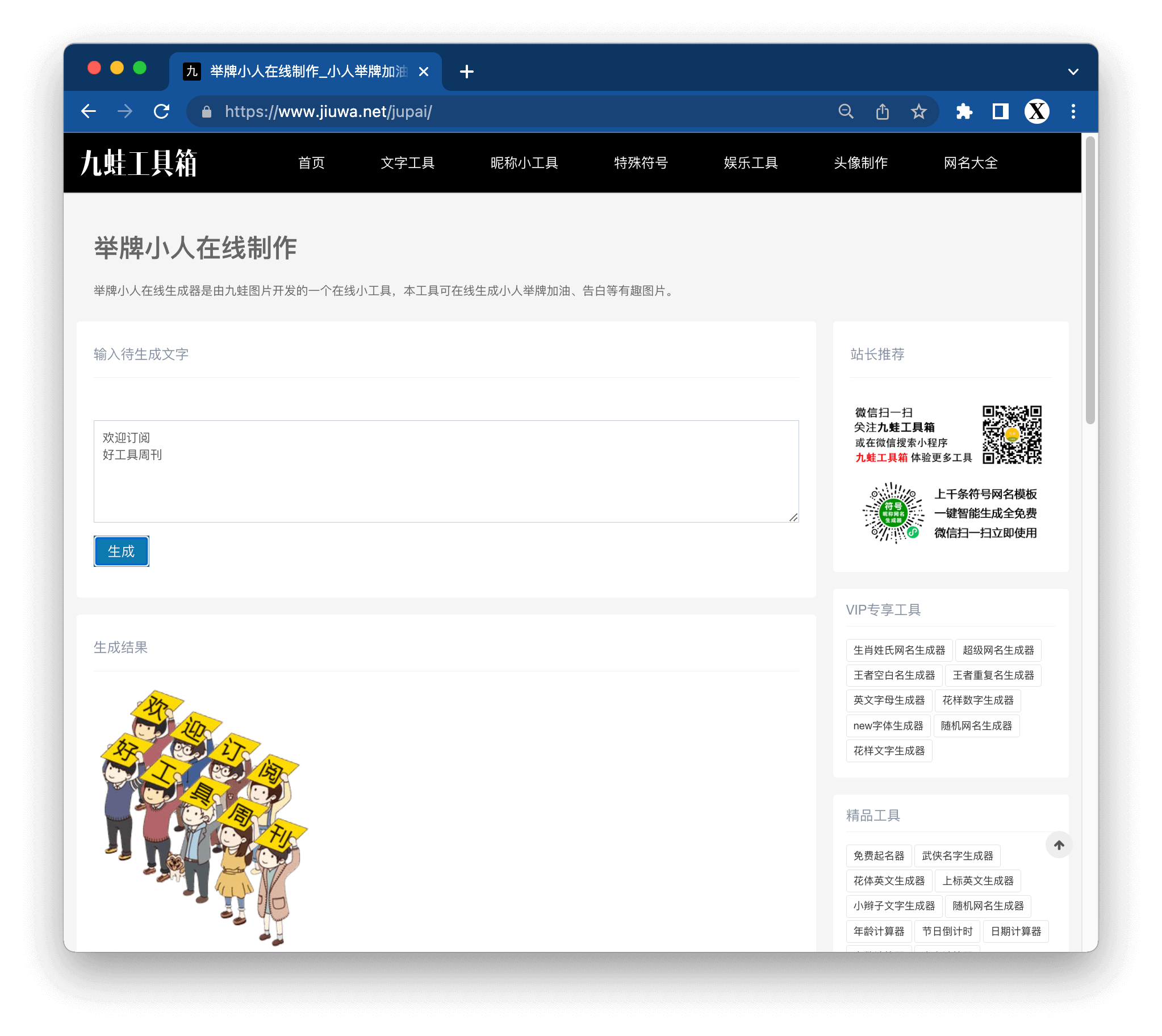Click the share page icon

(x=882, y=111)
